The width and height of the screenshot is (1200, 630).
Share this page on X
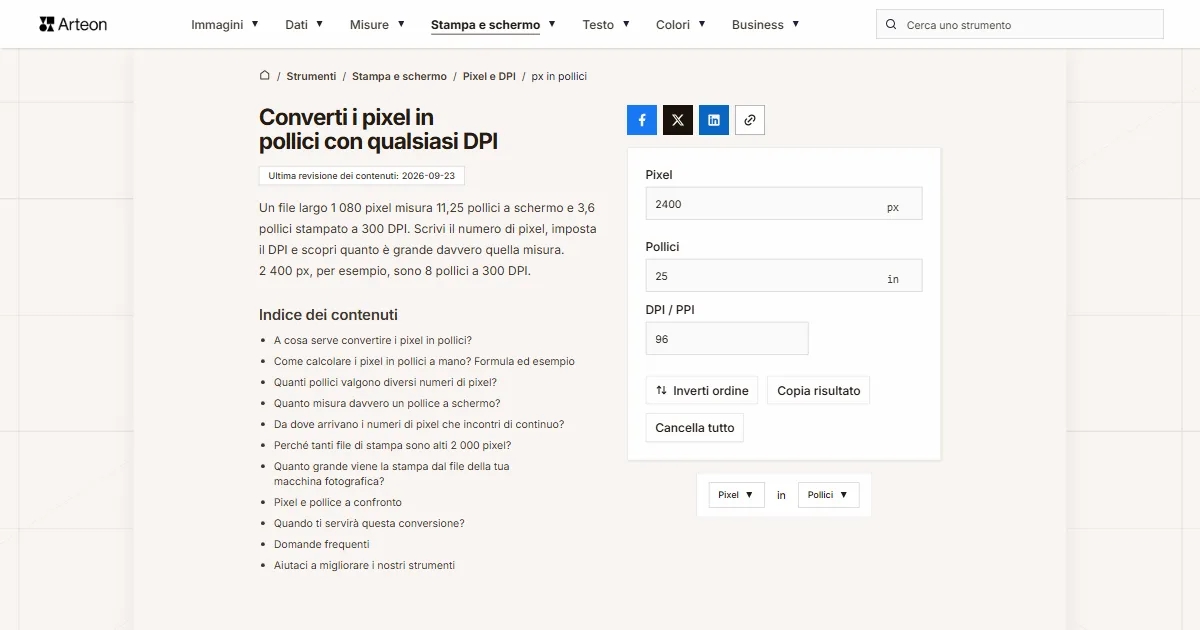[678, 120]
